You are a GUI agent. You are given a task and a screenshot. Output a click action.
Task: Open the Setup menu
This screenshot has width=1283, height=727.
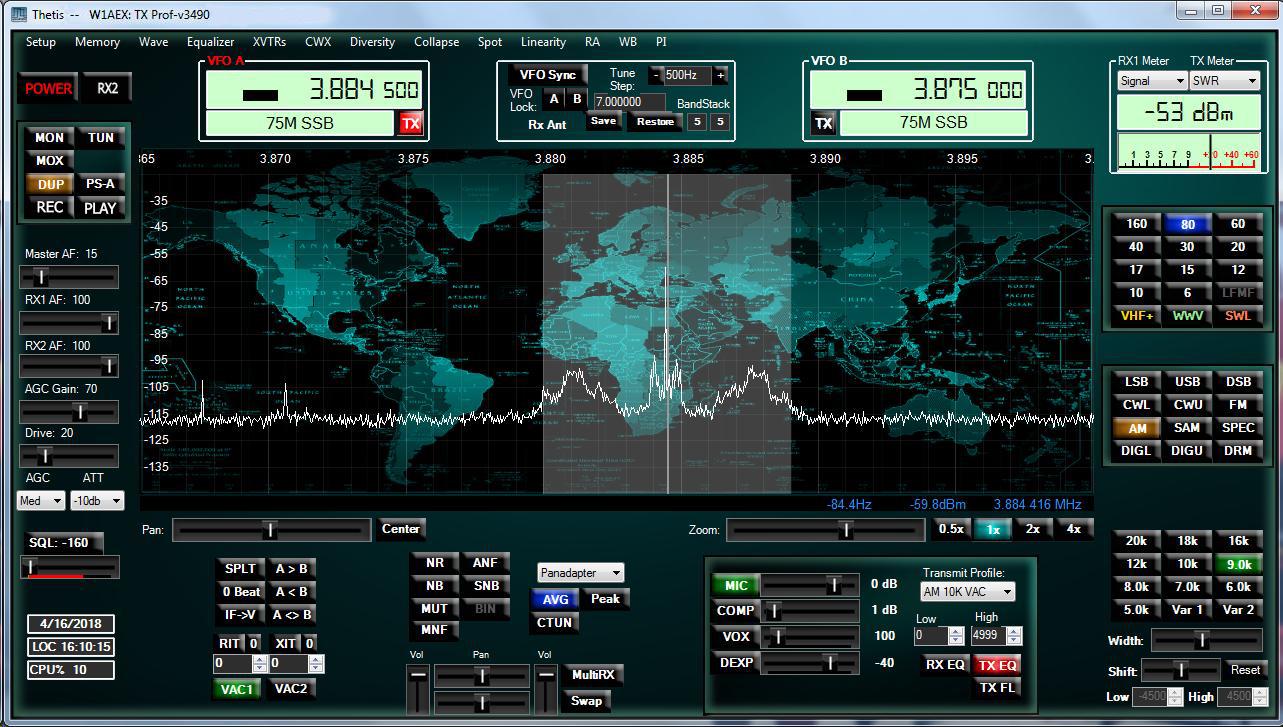(41, 42)
